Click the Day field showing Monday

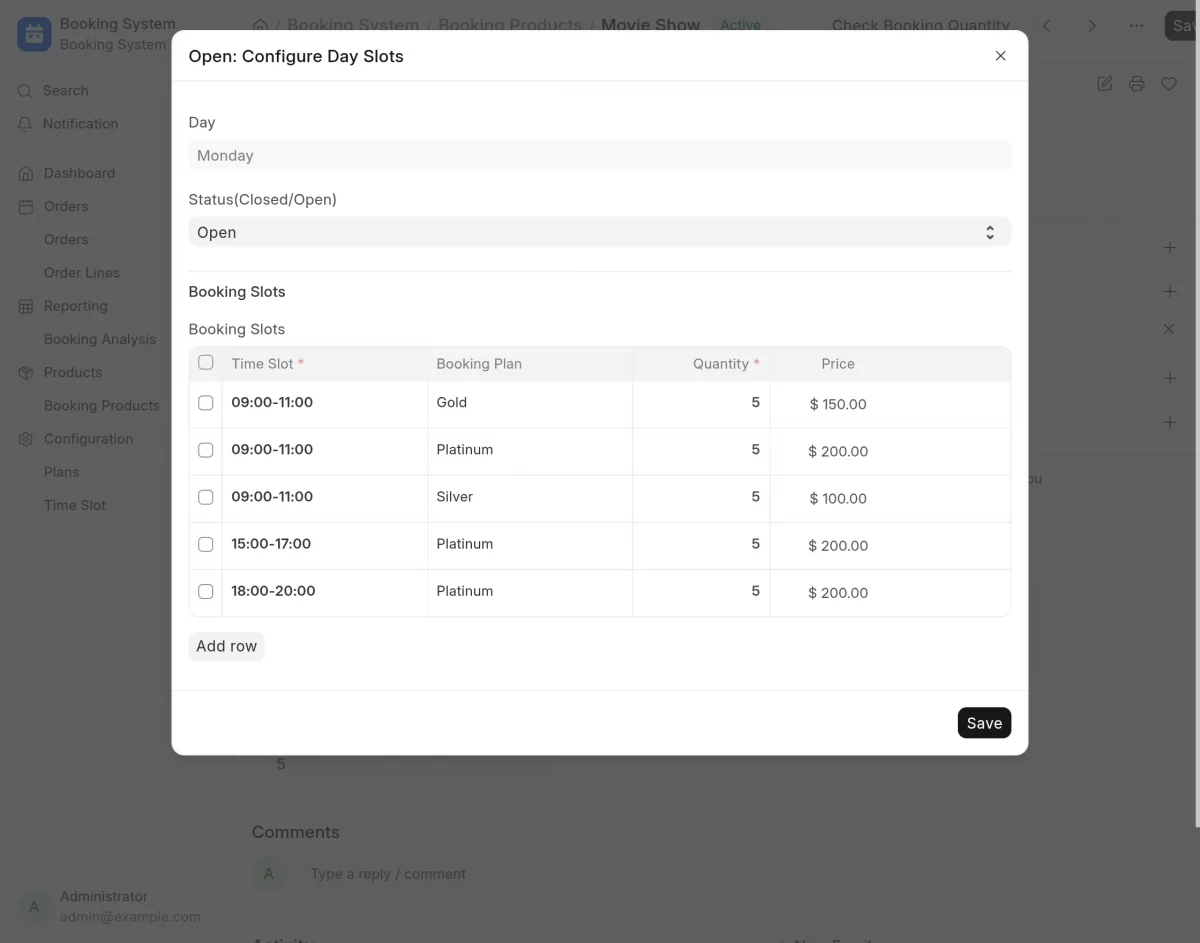click(600, 155)
